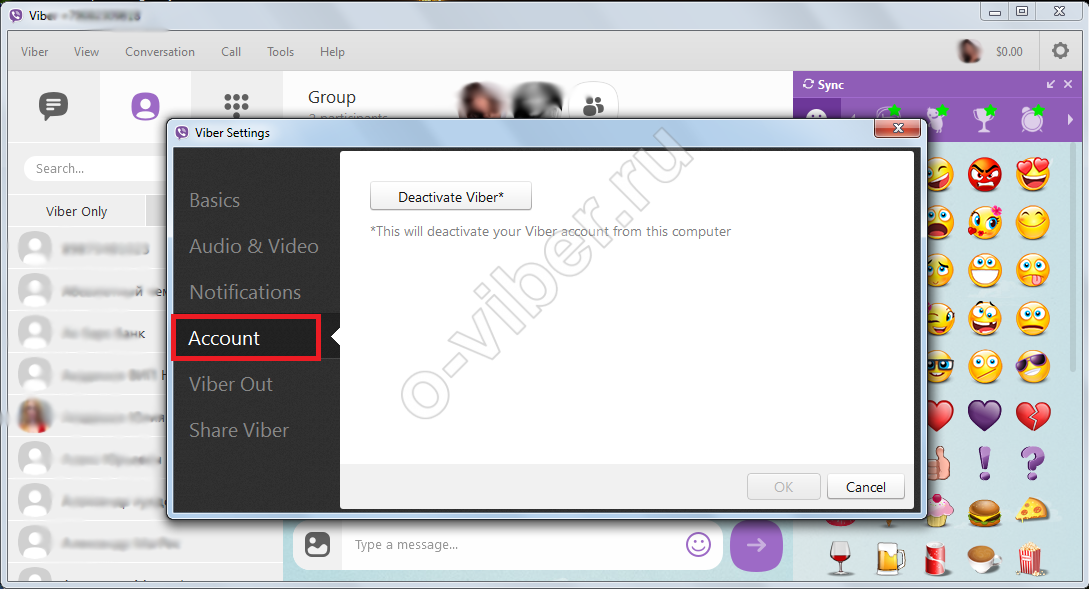Open the chats list icon
Viewport: 1089px width, 589px height.
pyautogui.click(x=53, y=106)
